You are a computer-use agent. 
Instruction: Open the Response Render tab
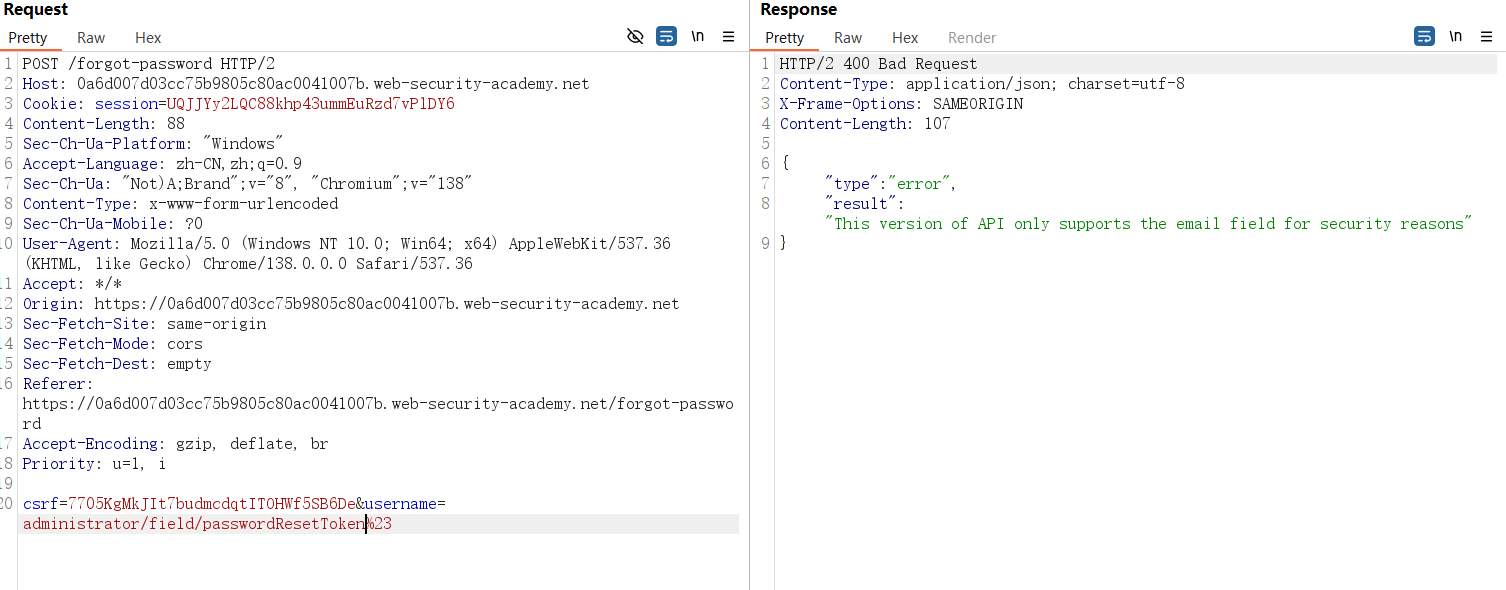pyautogui.click(x=972, y=38)
